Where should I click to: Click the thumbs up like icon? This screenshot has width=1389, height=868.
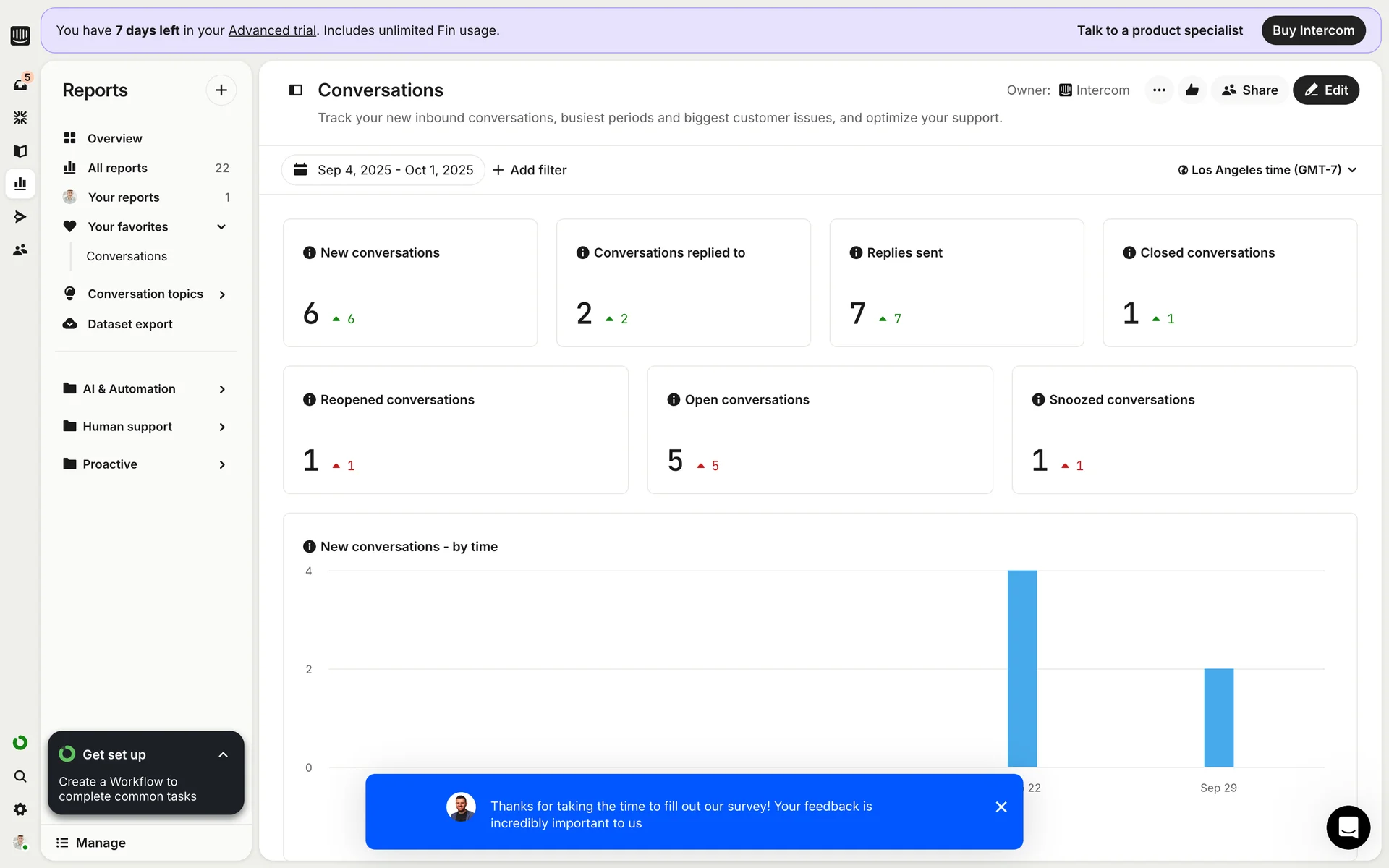[1192, 90]
